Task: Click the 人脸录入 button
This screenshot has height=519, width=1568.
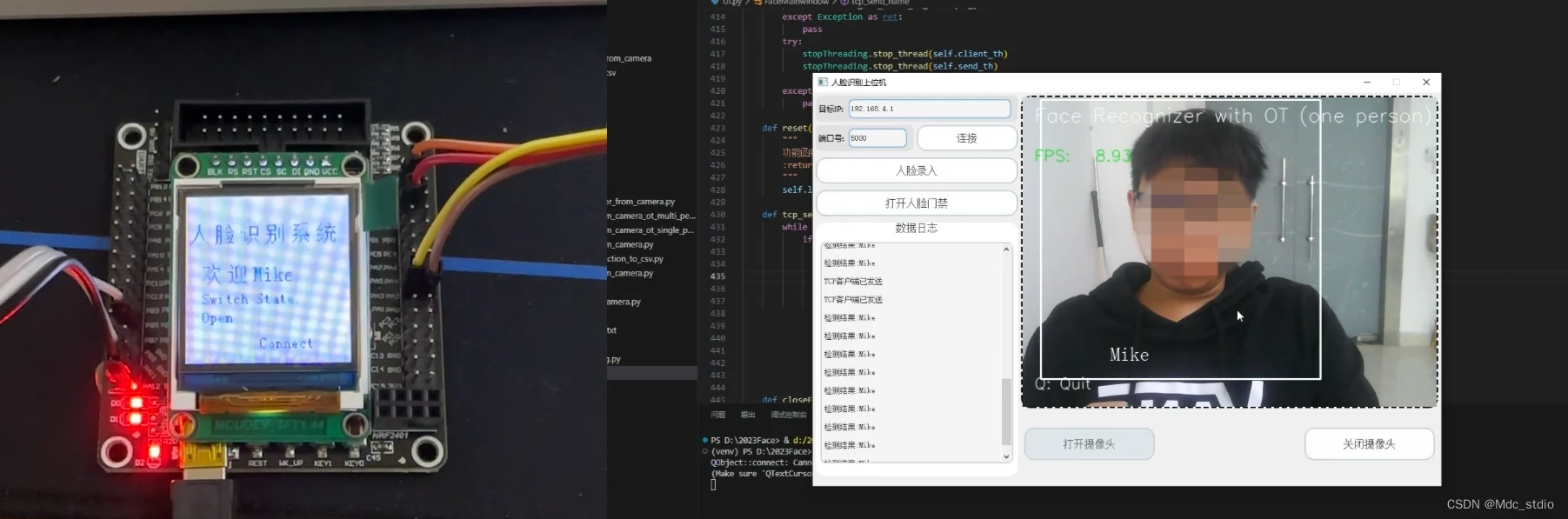Action: [x=917, y=170]
